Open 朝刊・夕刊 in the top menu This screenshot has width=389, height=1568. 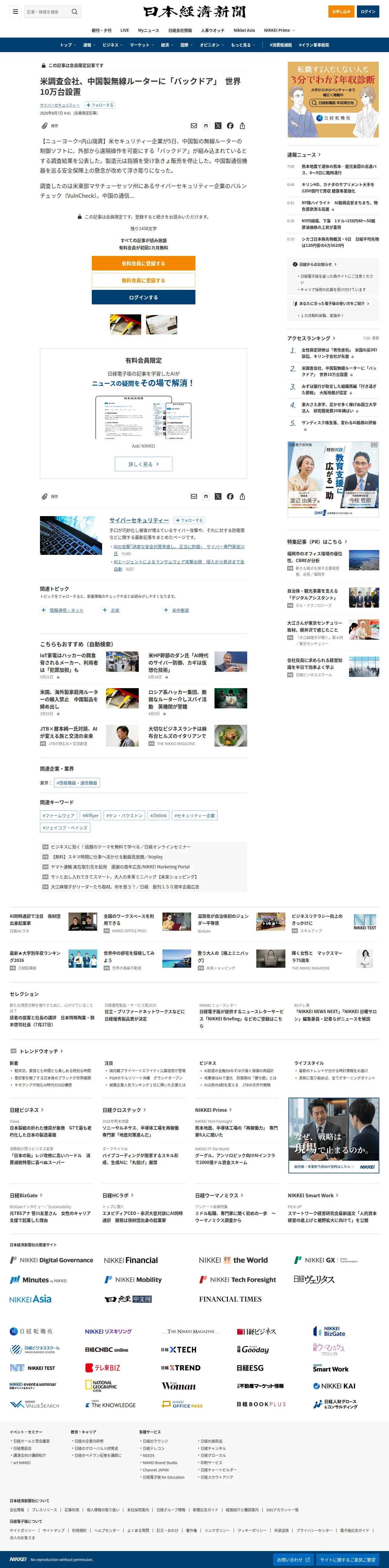(x=102, y=30)
